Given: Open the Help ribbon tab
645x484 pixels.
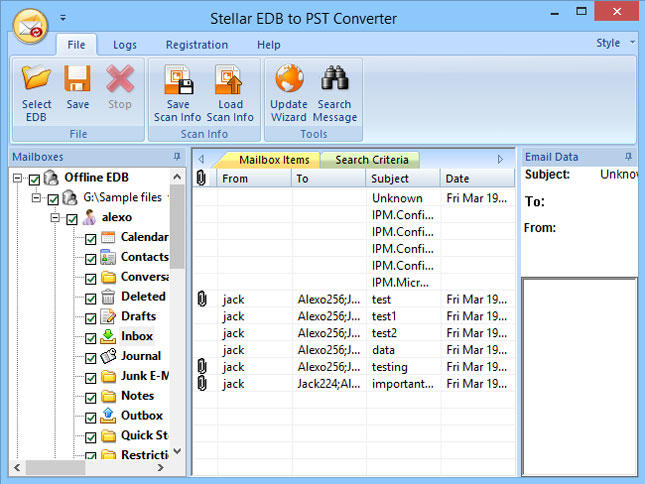Looking at the screenshot, I should tap(269, 44).
